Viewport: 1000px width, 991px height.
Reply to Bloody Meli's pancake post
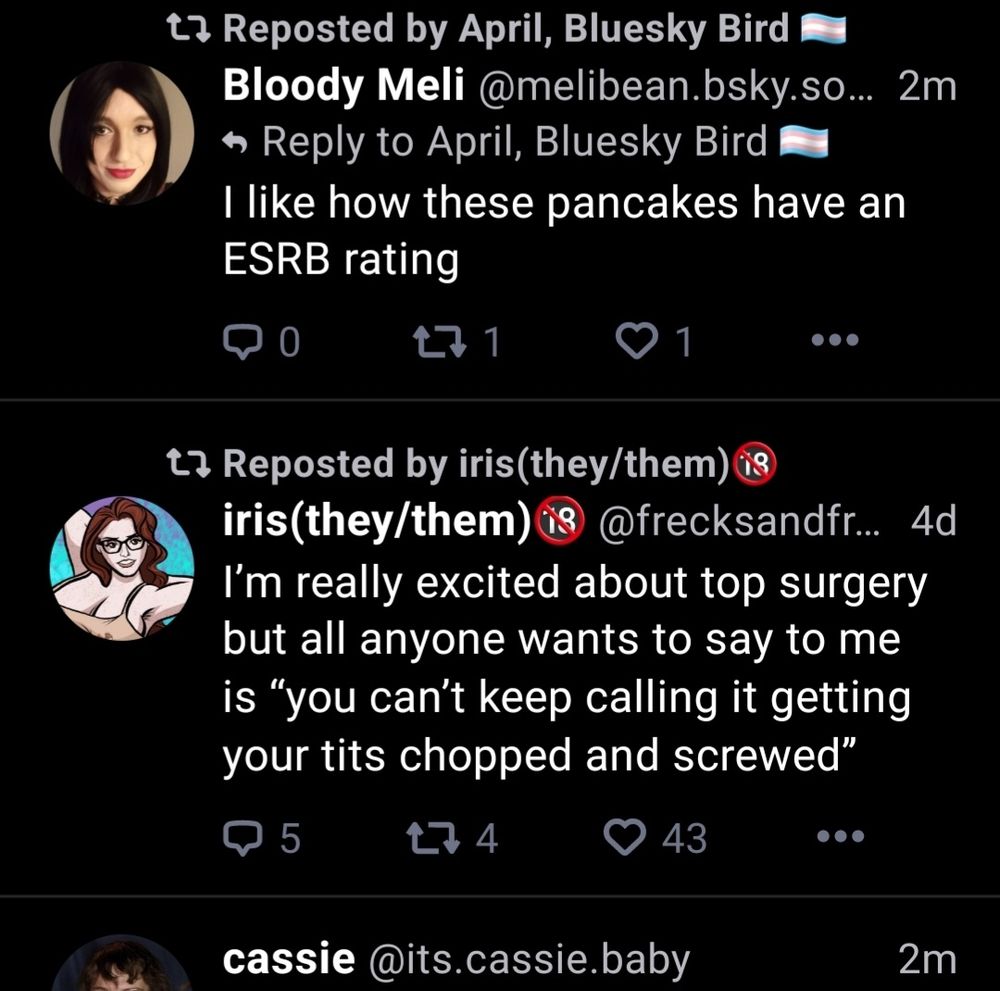click(x=244, y=340)
